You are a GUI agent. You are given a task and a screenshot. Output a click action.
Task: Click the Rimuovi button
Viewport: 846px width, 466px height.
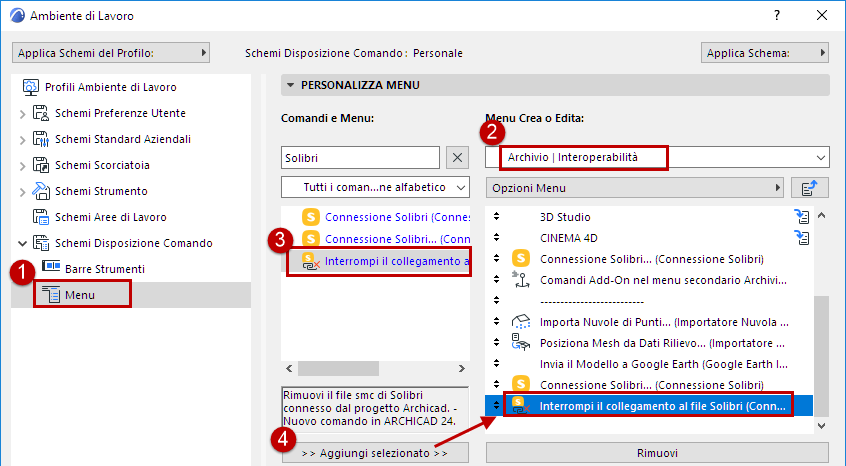[657, 453]
